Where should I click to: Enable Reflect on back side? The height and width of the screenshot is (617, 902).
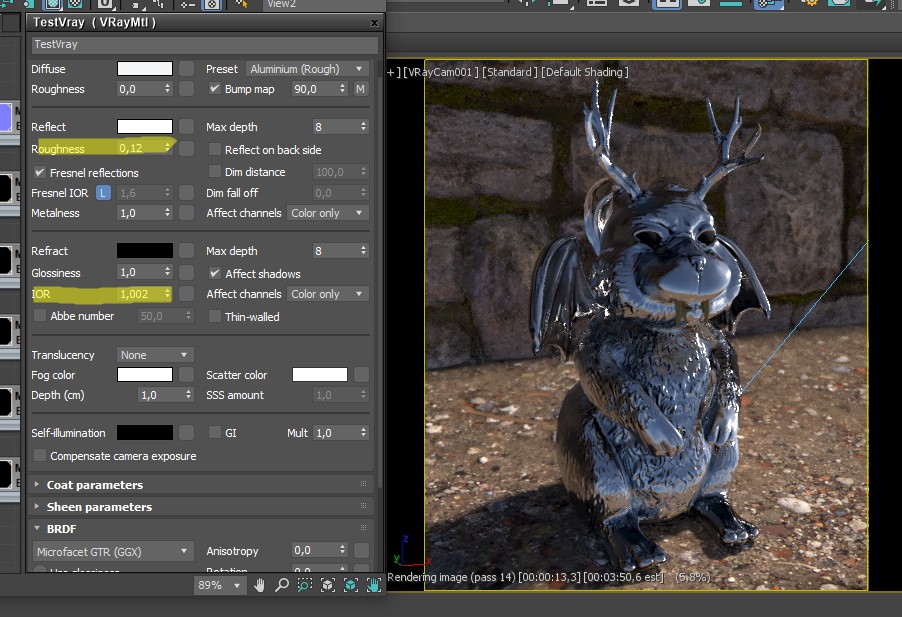point(215,150)
